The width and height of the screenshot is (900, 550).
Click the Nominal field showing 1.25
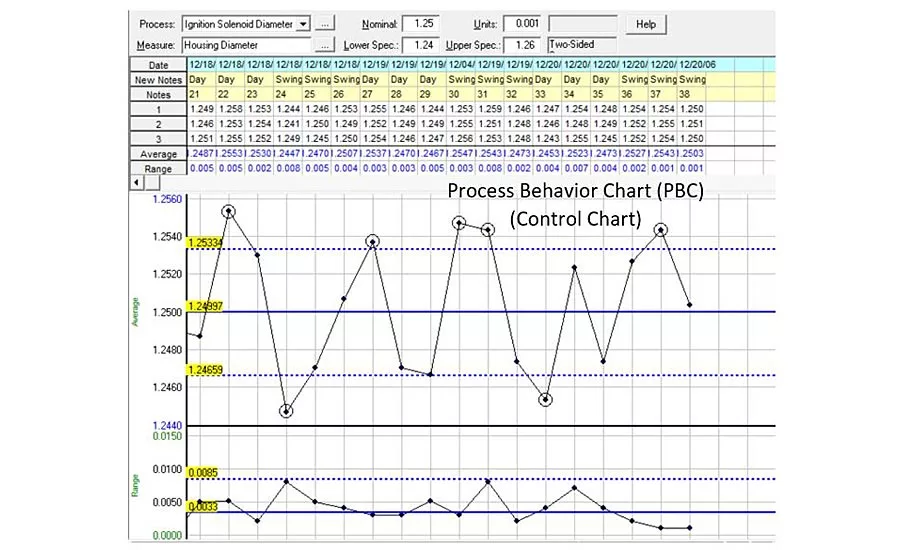point(421,24)
